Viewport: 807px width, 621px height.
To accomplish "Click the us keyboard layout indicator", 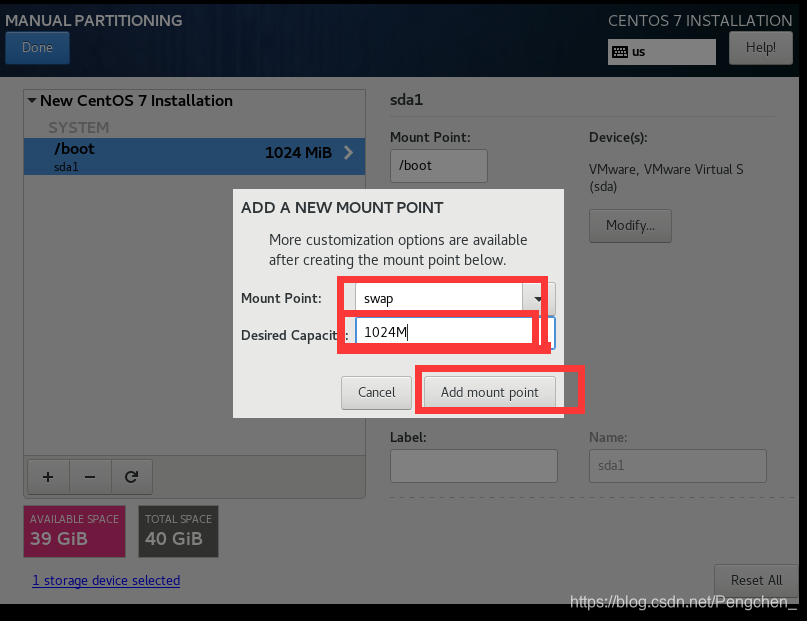I will (x=661, y=52).
